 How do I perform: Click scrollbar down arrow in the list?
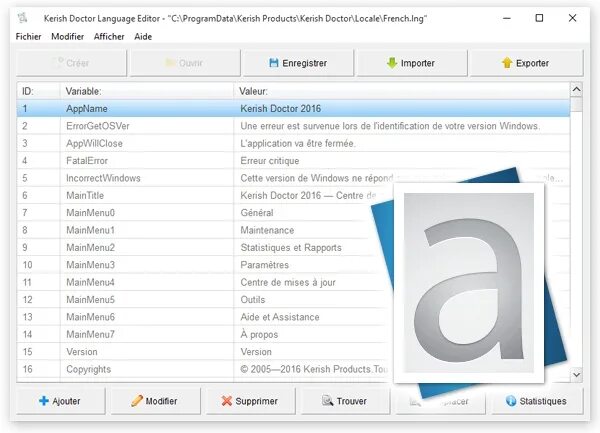point(576,374)
